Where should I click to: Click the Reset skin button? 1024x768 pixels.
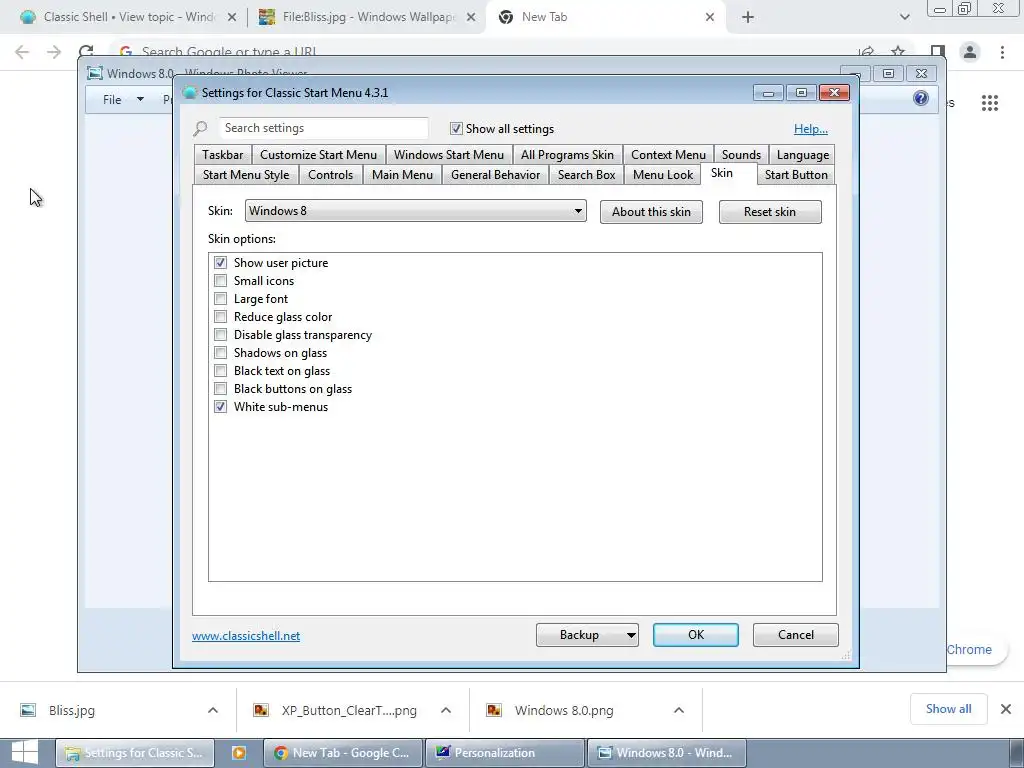click(x=770, y=212)
